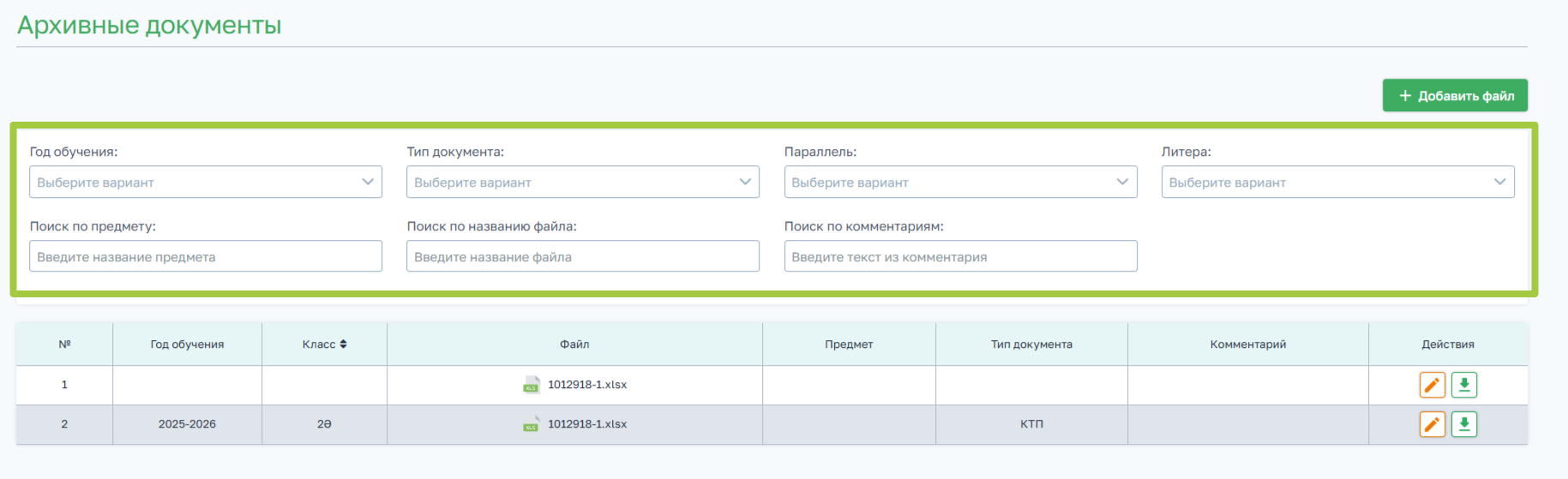
Task: Open the Год обучения dropdown
Action: coord(206,182)
